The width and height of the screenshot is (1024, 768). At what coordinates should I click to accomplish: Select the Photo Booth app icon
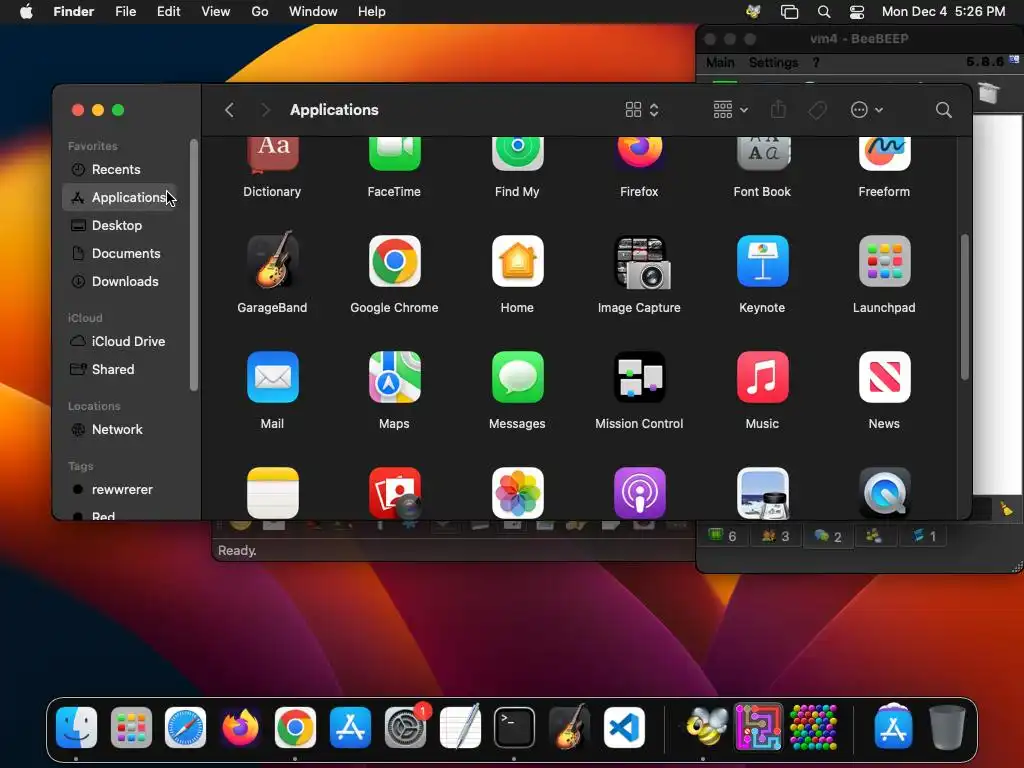pyautogui.click(x=394, y=493)
